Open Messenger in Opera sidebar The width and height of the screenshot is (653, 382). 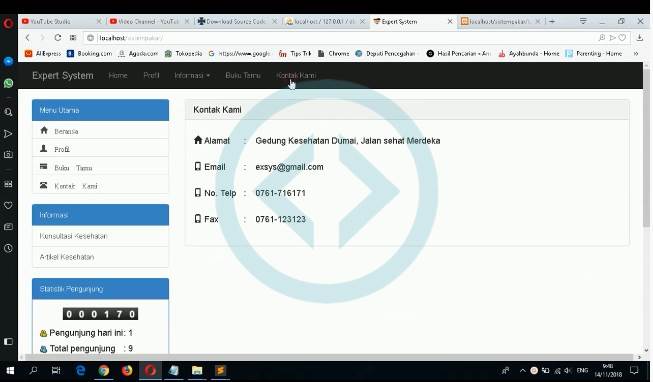pyautogui.click(x=8, y=62)
